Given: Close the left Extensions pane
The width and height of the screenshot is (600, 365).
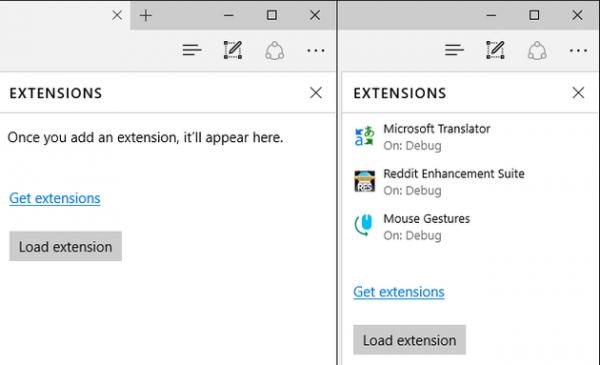Looking at the screenshot, I should coord(316,93).
